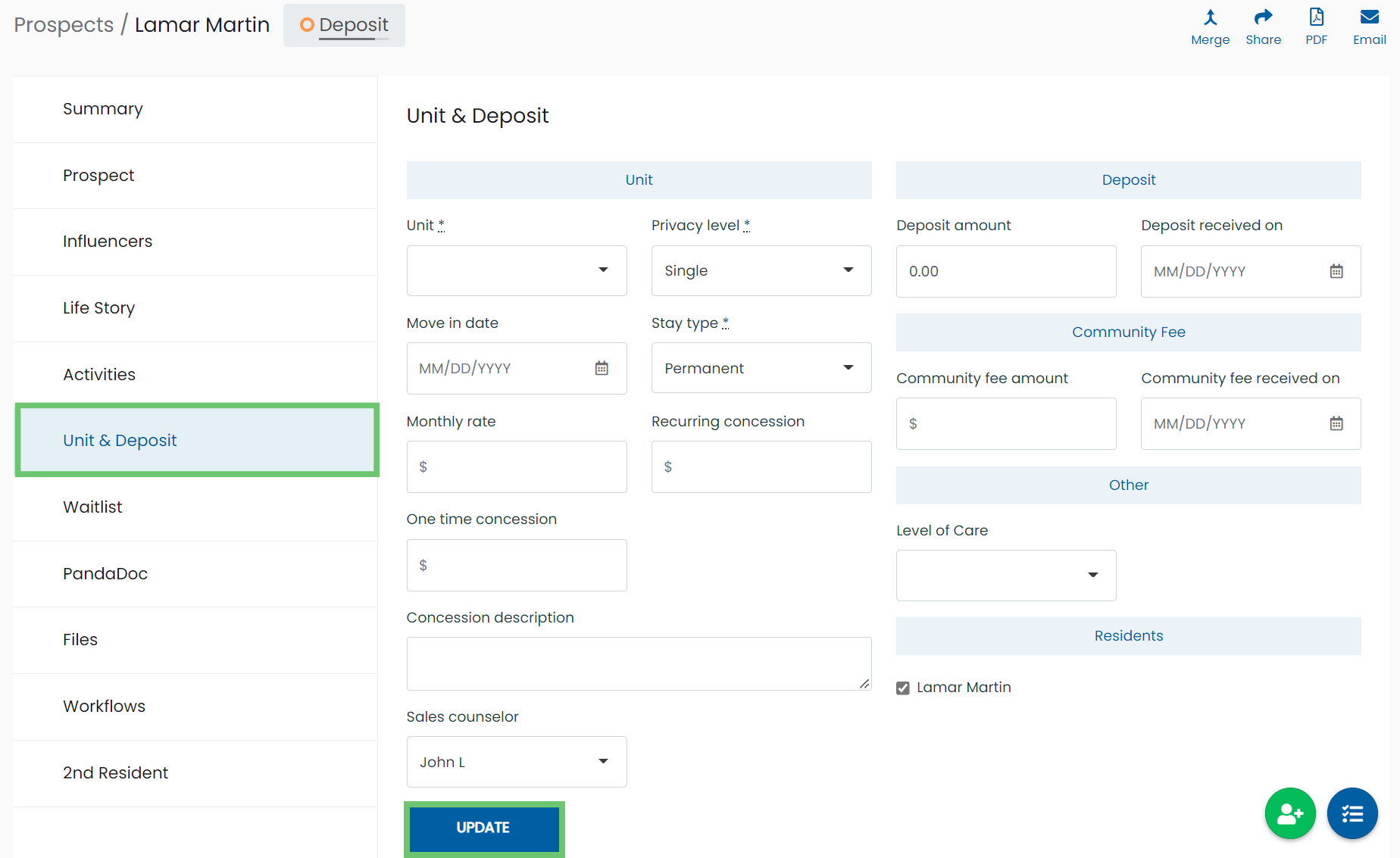Click the Merge icon
The width and height of the screenshot is (1400, 858).
coord(1210,17)
